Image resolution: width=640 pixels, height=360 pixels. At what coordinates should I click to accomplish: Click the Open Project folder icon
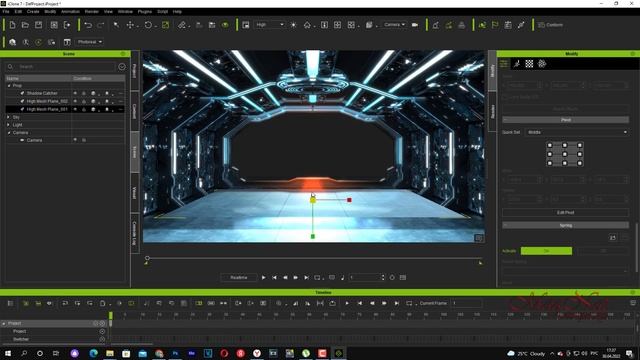(25, 25)
